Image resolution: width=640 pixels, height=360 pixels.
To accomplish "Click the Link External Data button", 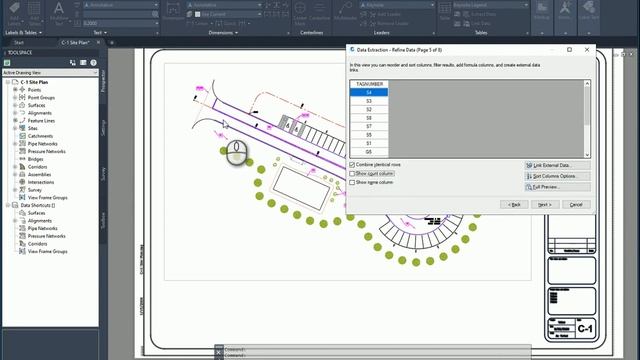I will (x=557, y=165).
